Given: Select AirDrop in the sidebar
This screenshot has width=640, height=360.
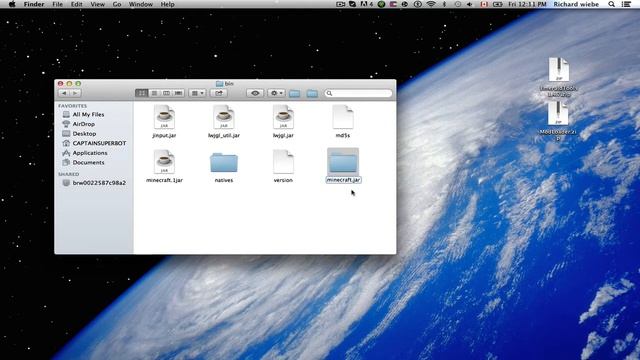Looking at the screenshot, I should tap(83, 124).
